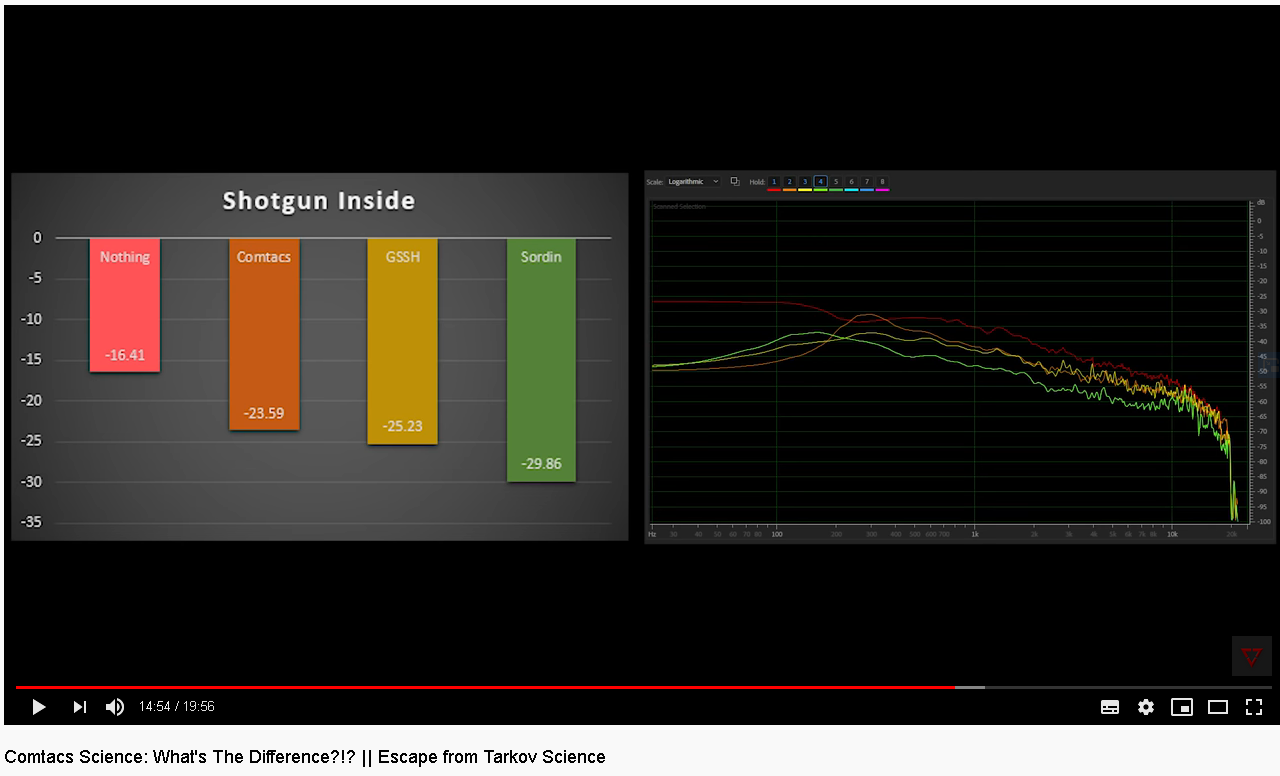
Task: Click the Shotgun Inside chart title
Action: coord(319,201)
